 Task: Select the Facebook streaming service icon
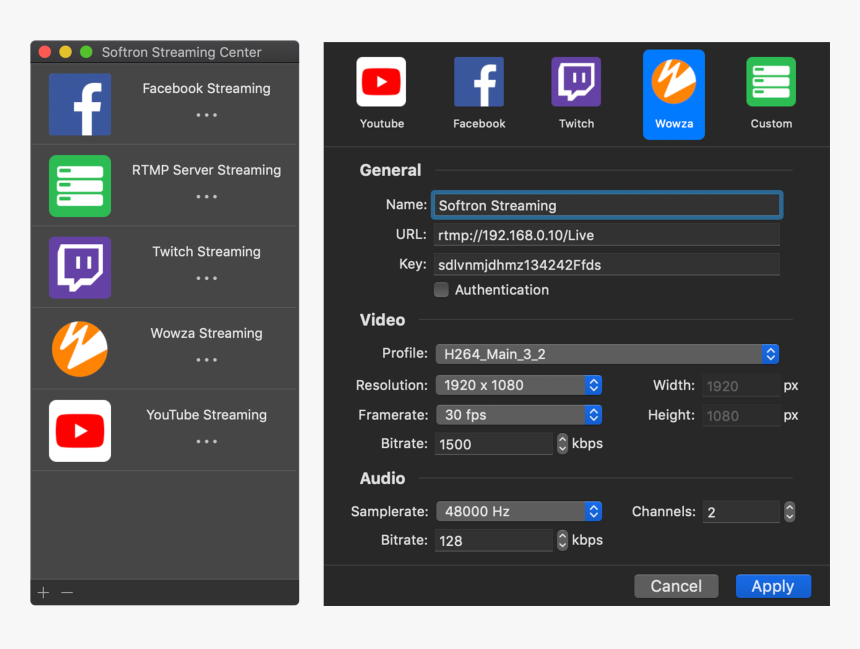(x=478, y=82)
